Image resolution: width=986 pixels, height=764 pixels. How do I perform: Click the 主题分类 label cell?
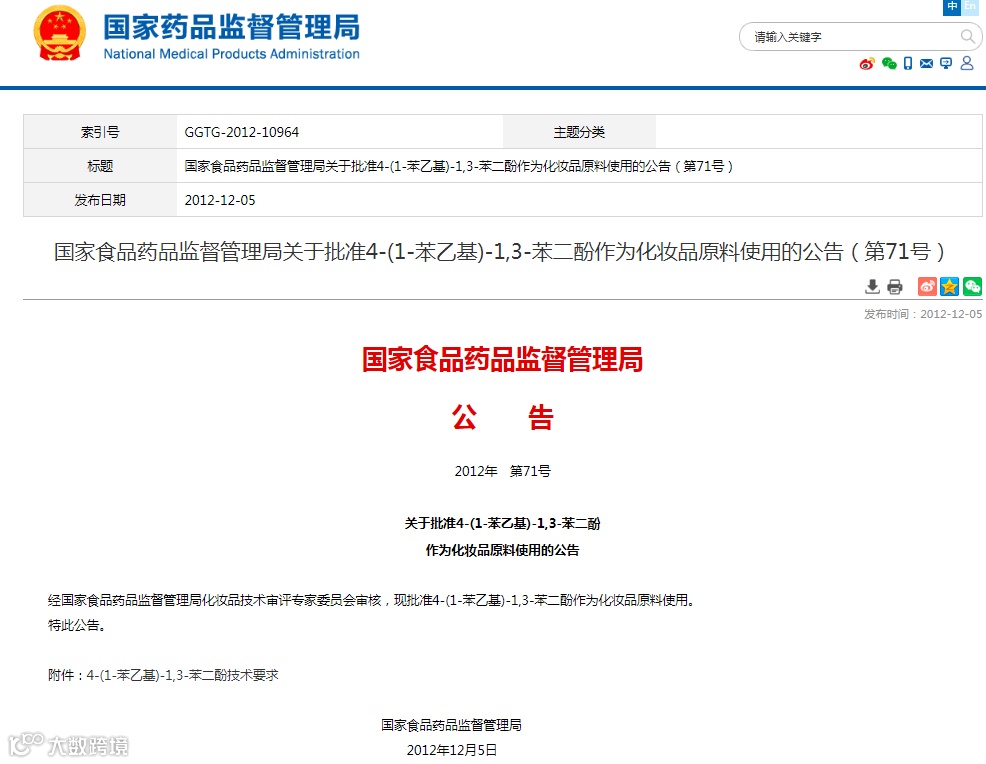pyautogui.click(x=579, y=132)
